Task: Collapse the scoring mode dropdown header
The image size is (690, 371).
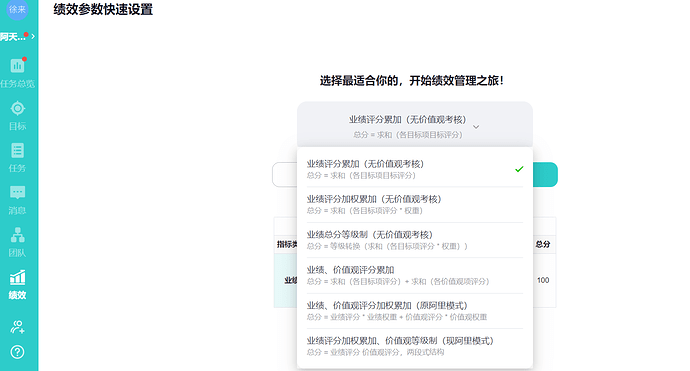Action: coord(415,125)
